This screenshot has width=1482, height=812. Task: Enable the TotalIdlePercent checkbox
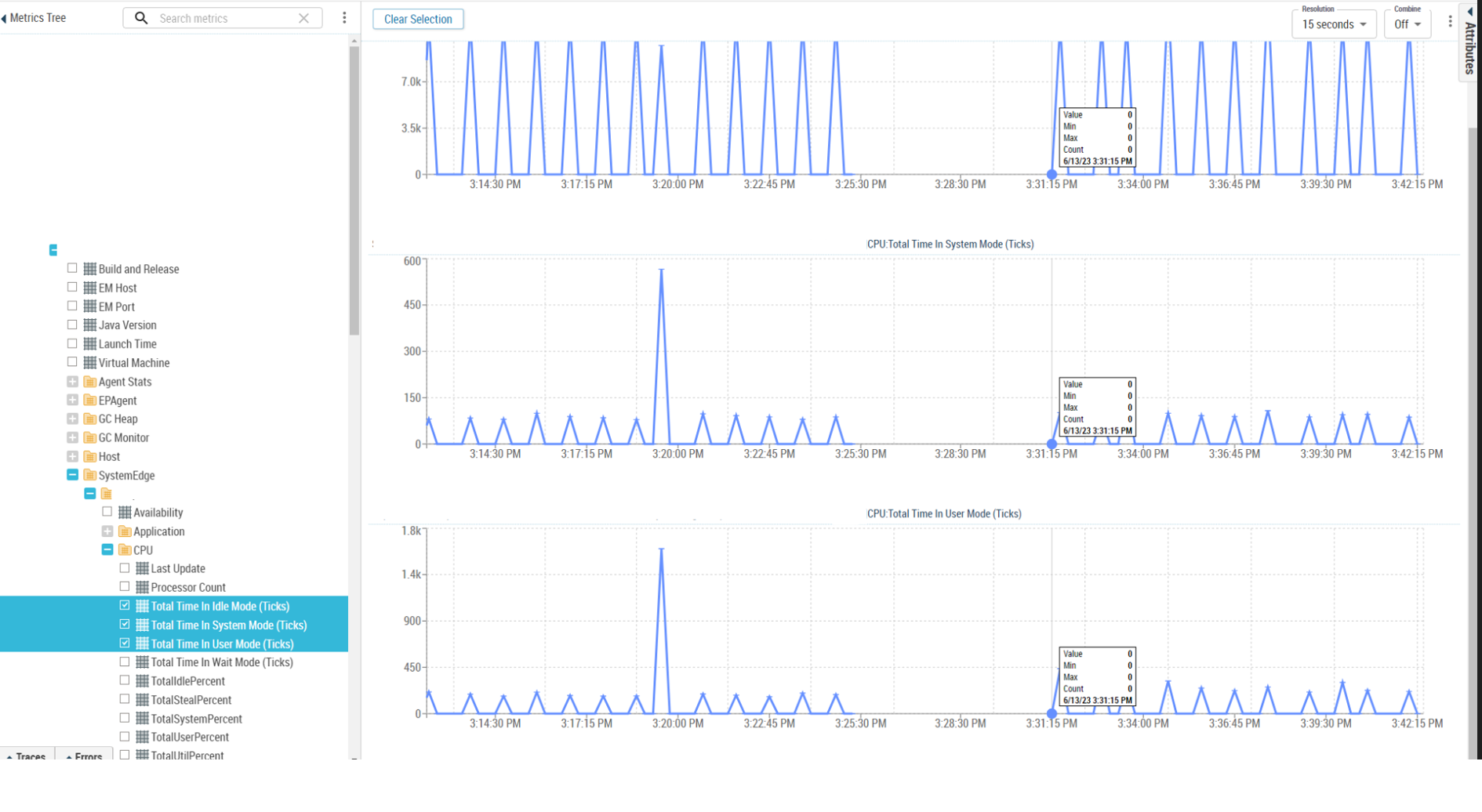point(125,681)
